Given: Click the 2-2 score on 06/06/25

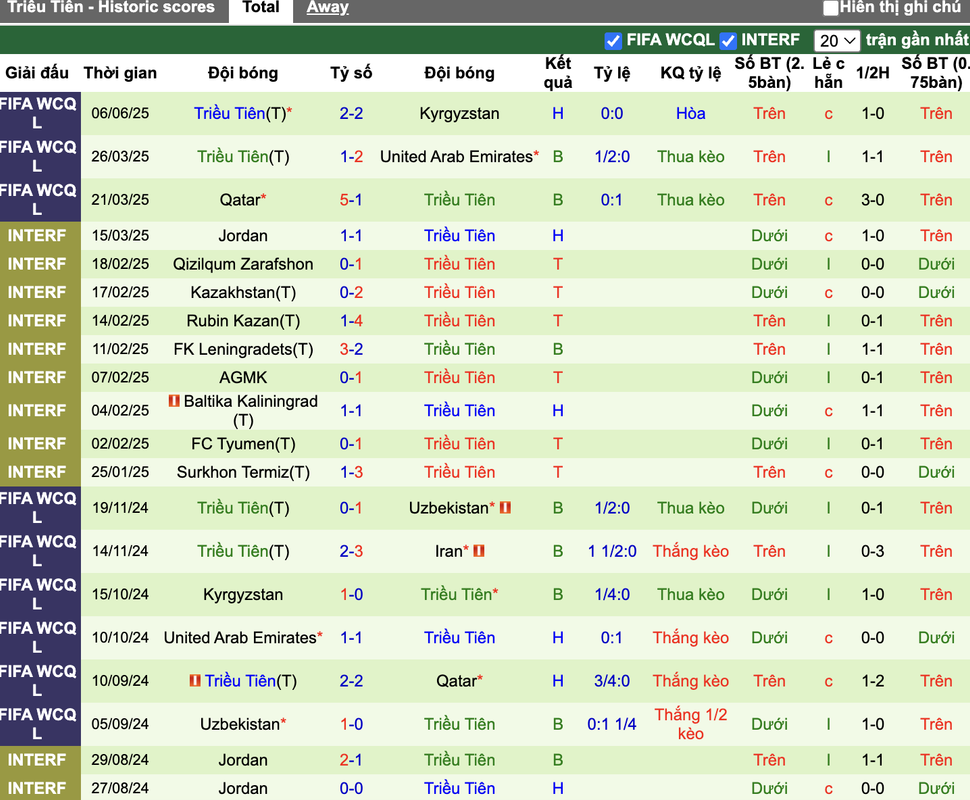Looking at the screenshot, I should pyautogui.click(x=351, y=113).
